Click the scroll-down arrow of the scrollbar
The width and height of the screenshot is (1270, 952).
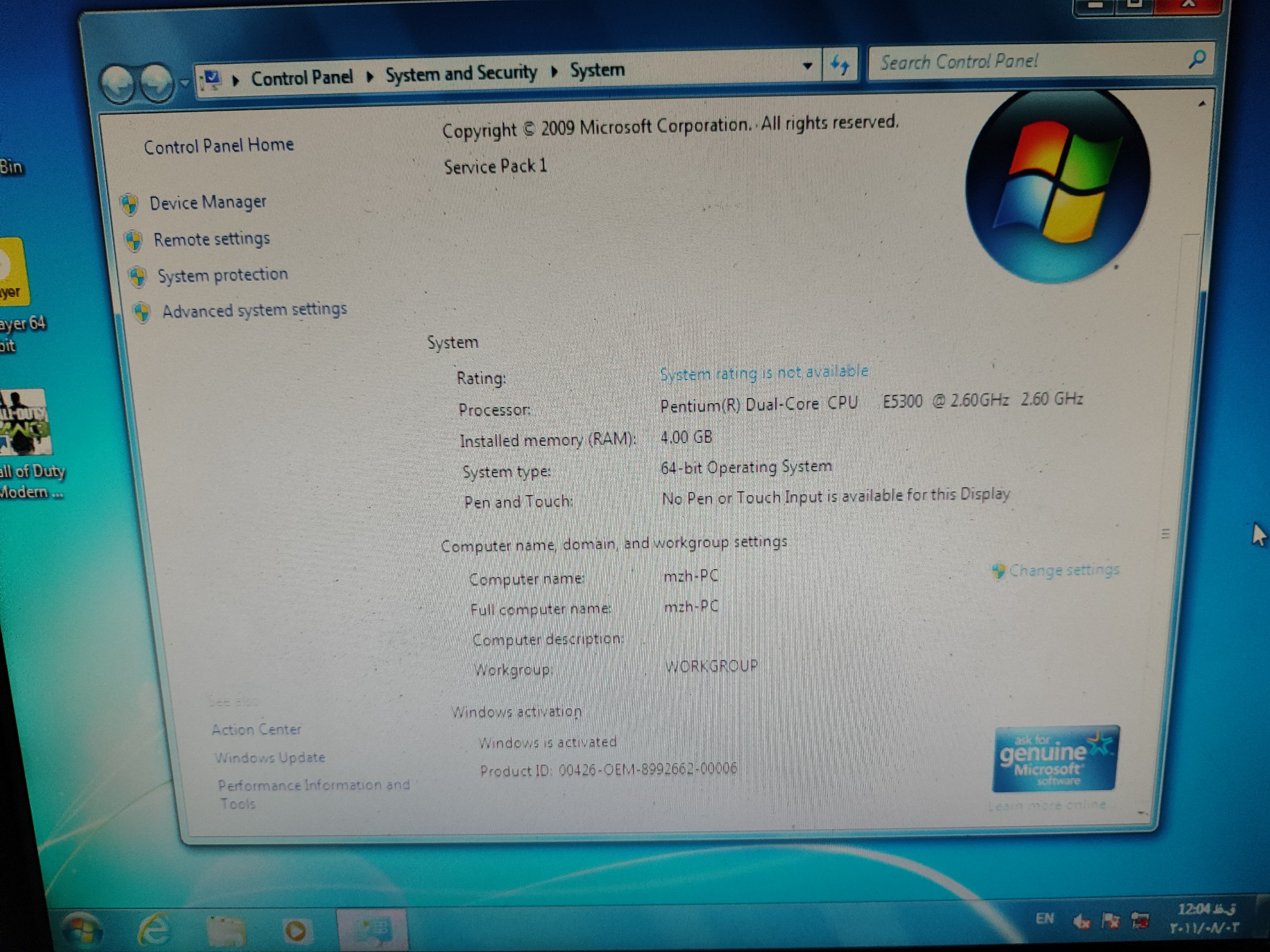[1142, 812]
